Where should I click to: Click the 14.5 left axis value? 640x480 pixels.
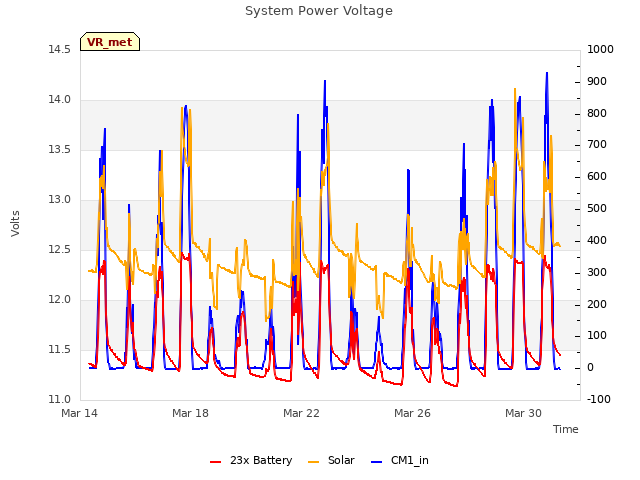pyautogui.click(x=59, y=49)
